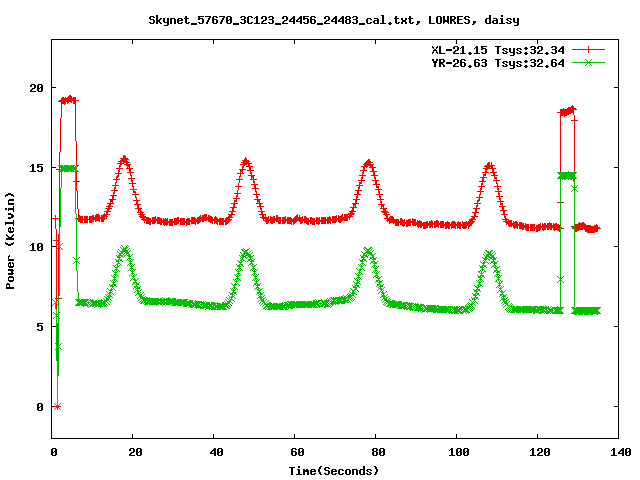The width and height of the screenshot is (640, 480).
Task: Click the 'Time(Seconds)' x-axis label
Action: point(334,471)
